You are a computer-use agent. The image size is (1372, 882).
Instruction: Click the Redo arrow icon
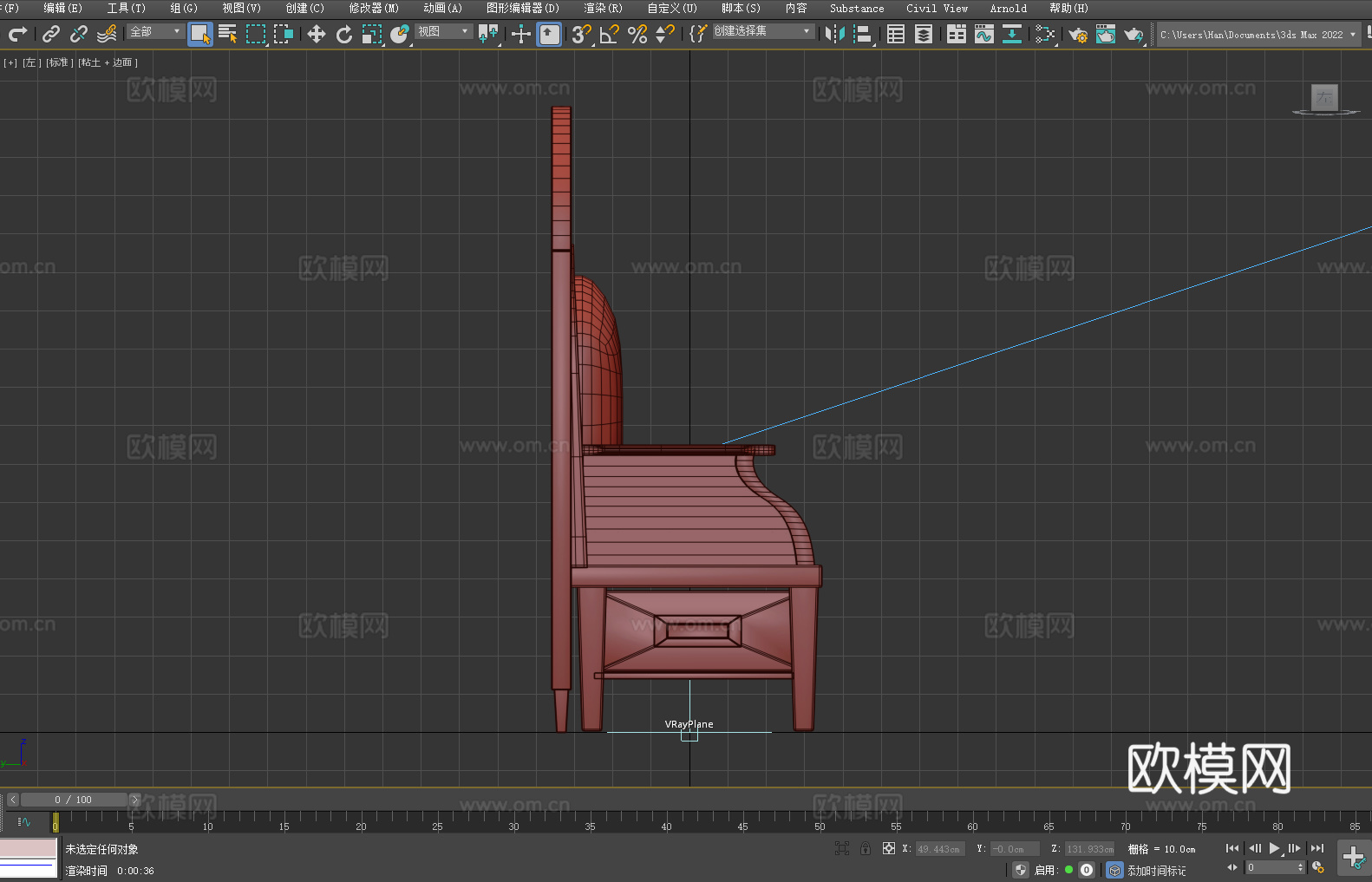17,34
